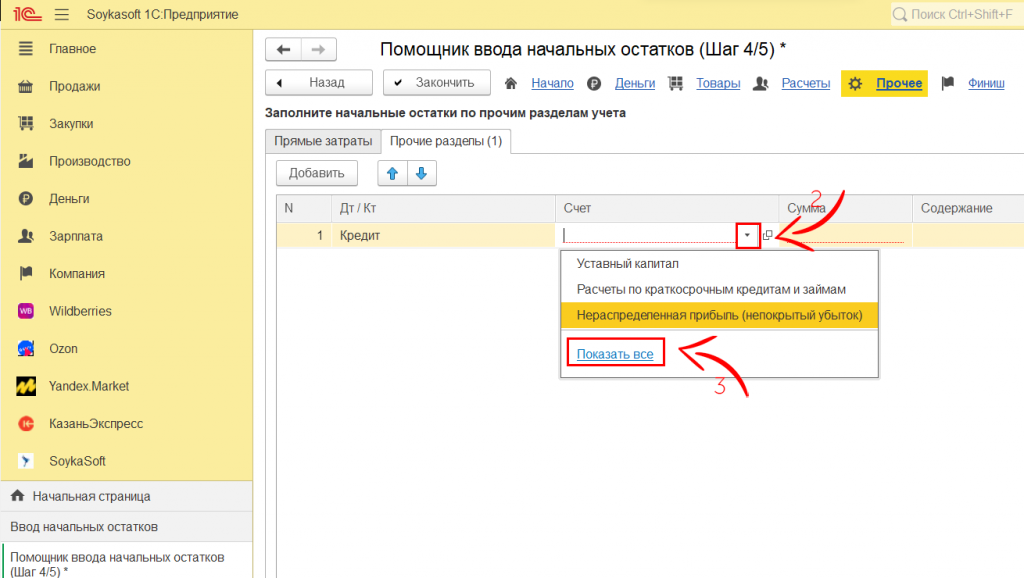Open the КазаньЭкспресс section icon
Image resolution: width=1024 pixels, height=578 pixels.
27,424
